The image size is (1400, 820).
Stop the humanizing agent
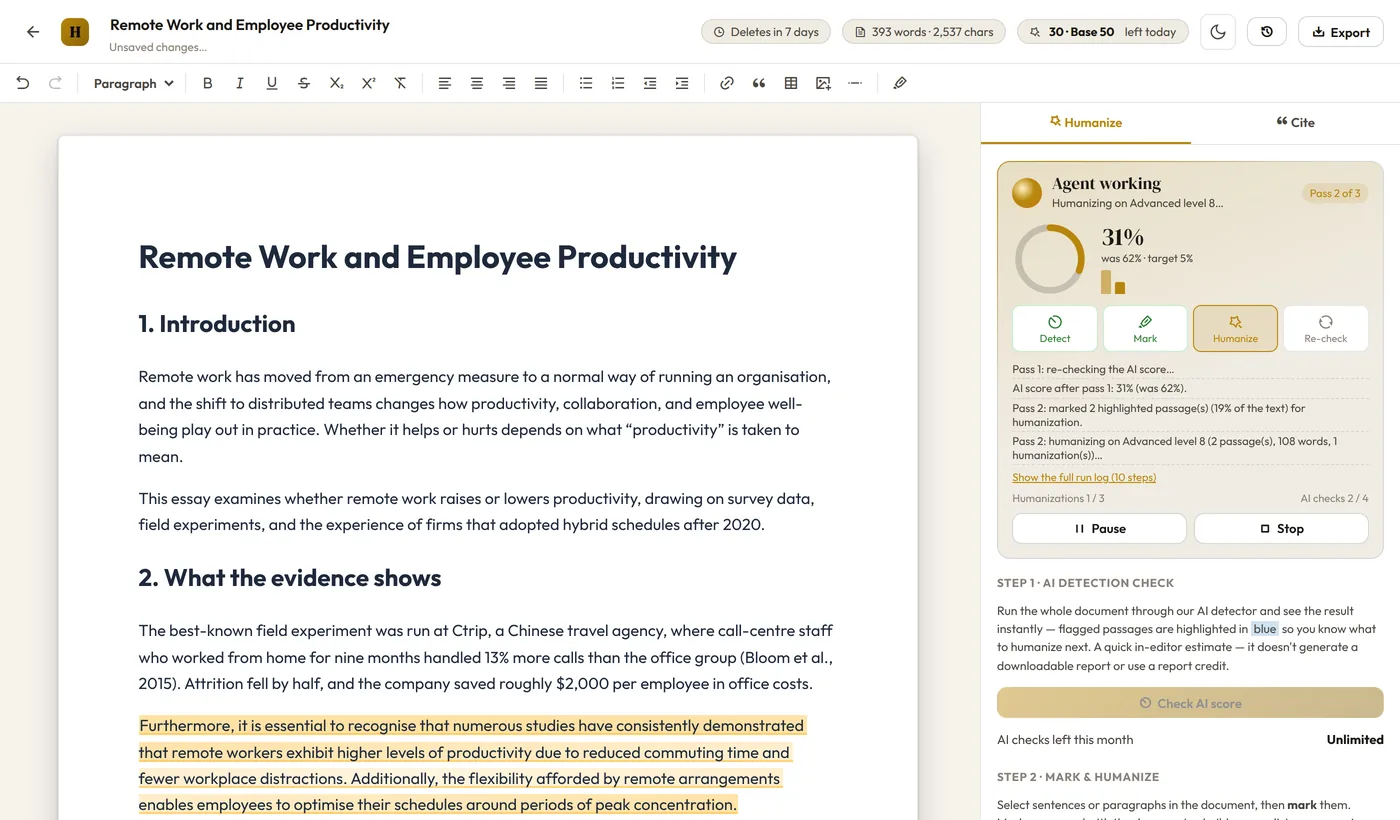pyautogui.click(x=1282, y=528)
